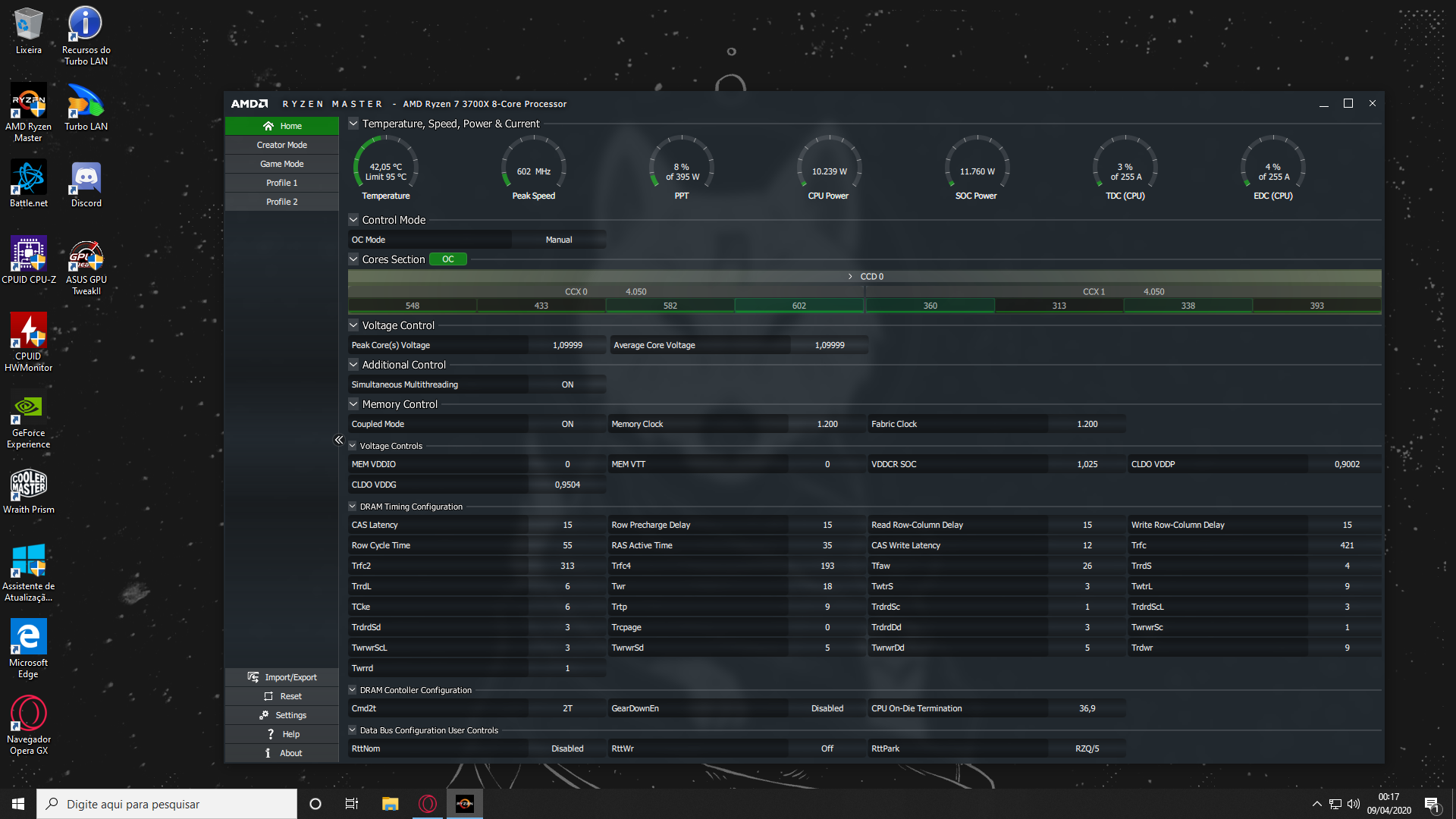Click Ryzen Master taskbar icon

pos(465,804)
